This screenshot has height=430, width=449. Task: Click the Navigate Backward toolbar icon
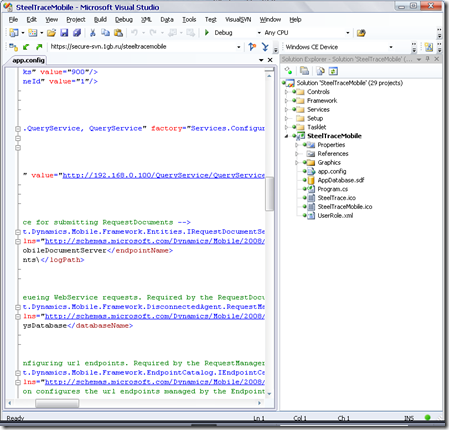(x=172, y=33)
